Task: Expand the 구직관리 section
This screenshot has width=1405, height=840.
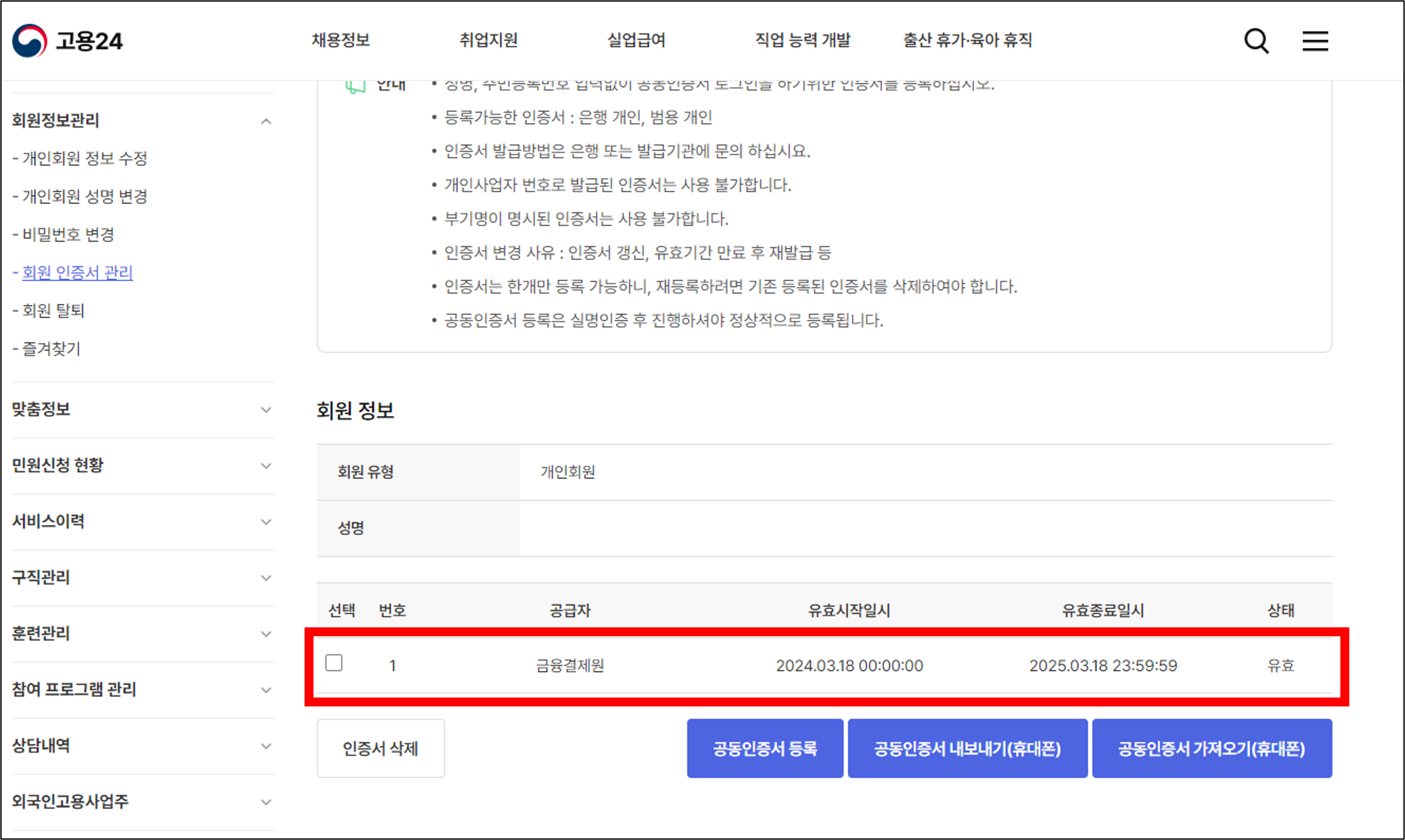Action: tap(266, 578)
